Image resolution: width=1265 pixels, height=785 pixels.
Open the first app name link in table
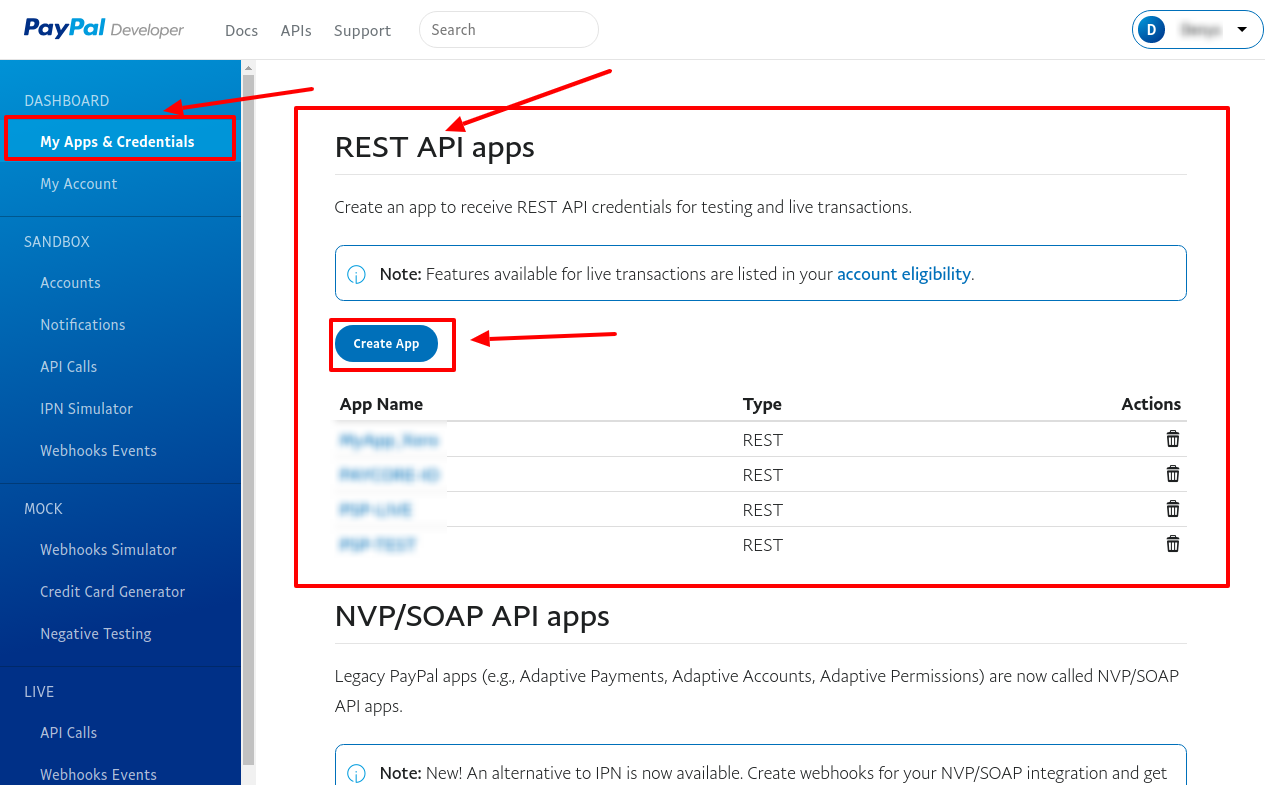(389, 440)
